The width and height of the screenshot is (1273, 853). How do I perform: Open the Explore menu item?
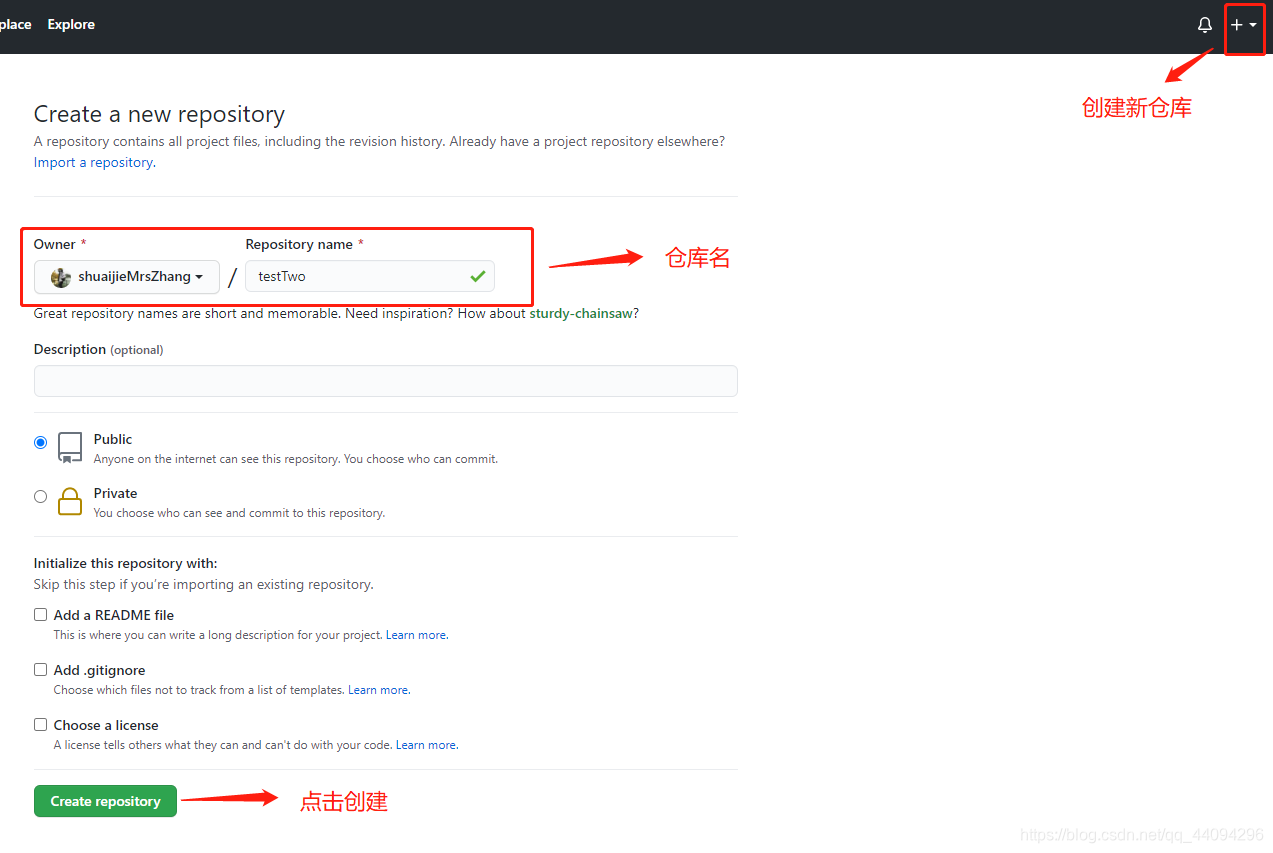(71, 24)
